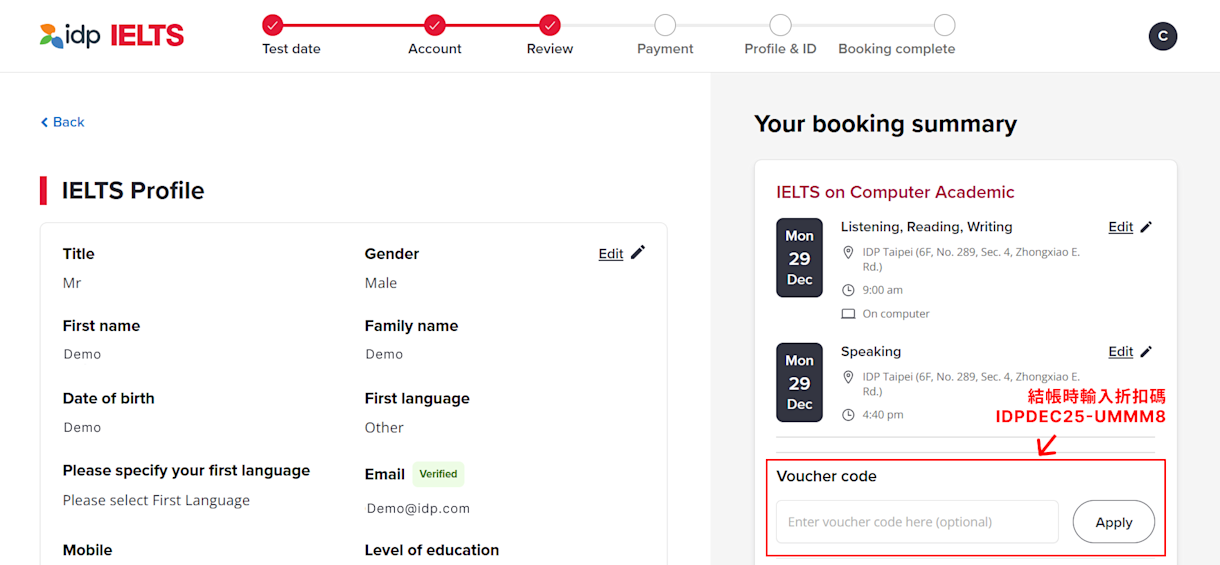
Task: Edit the Listening, Reading, Writing session
Action: pos(1120,227)
